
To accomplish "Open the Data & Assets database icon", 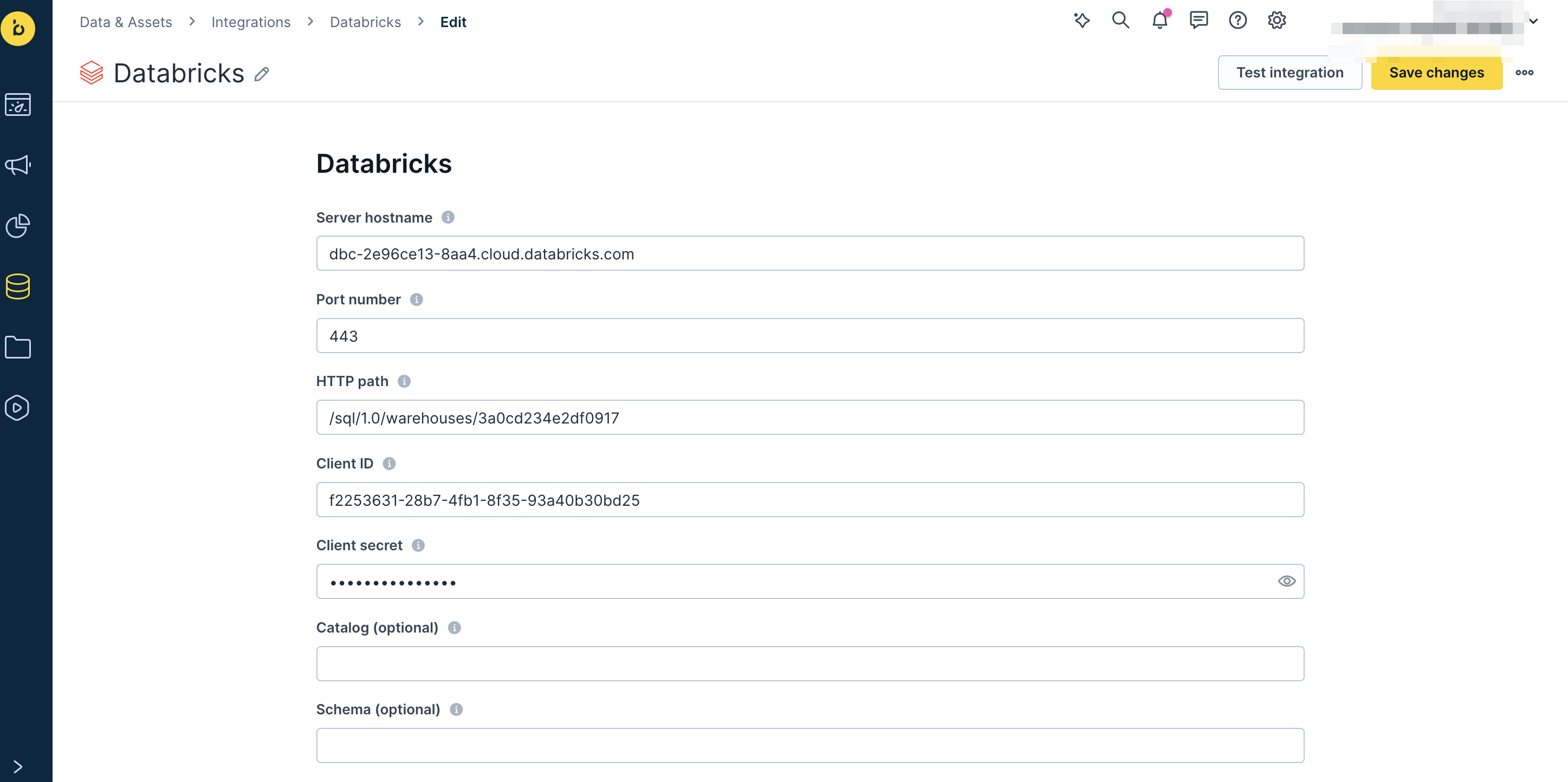I will click(18, 286).
